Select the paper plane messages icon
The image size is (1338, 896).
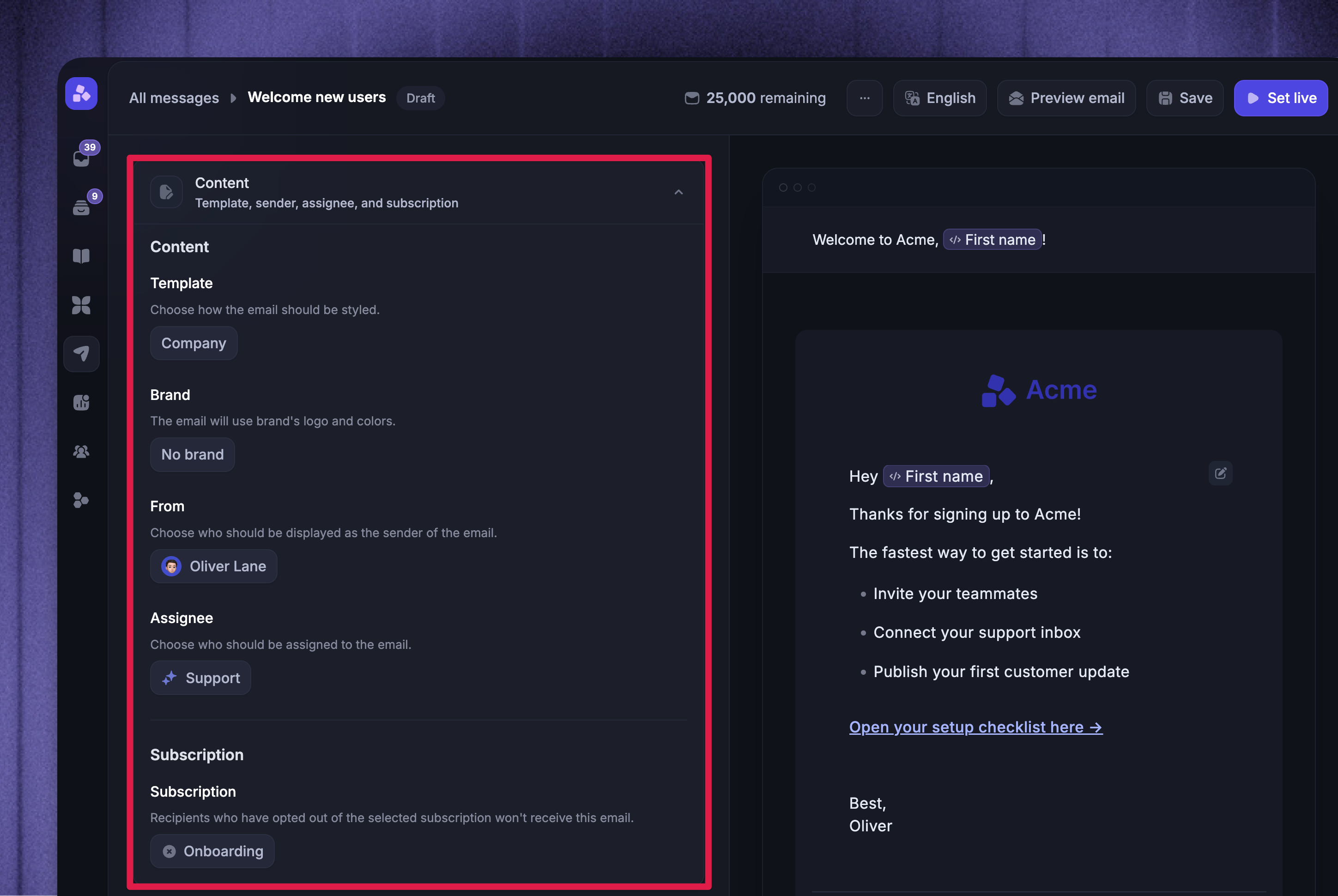point(81,354)
